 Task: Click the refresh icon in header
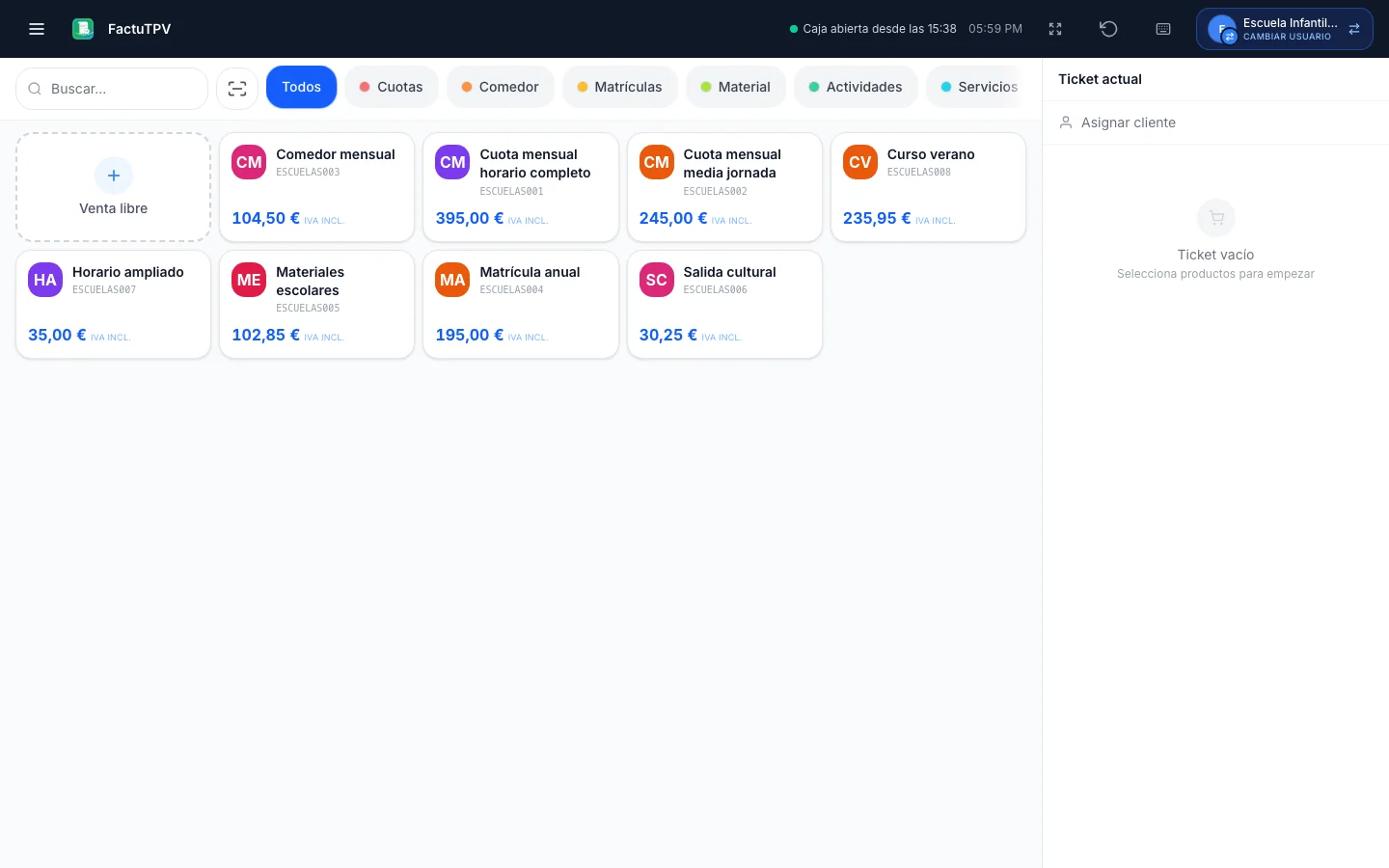click(1108, 29)
